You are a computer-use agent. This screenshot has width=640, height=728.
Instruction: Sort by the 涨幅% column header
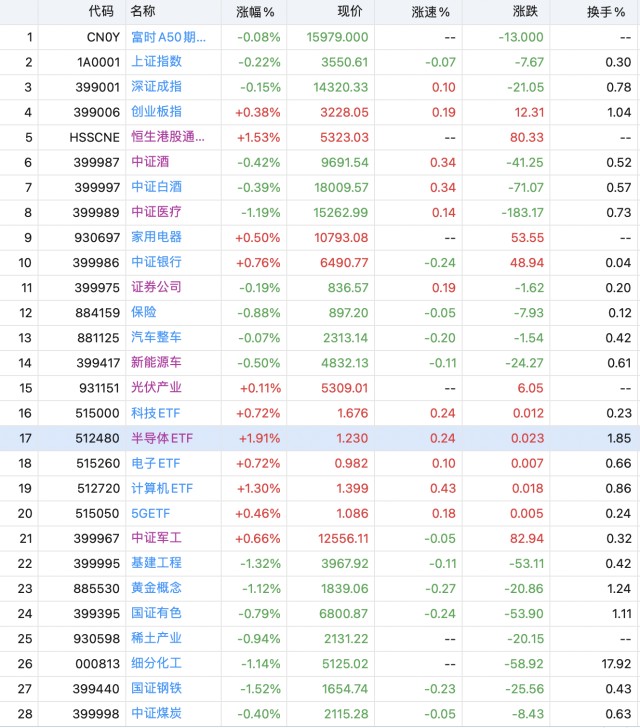[x=255, y=12]
